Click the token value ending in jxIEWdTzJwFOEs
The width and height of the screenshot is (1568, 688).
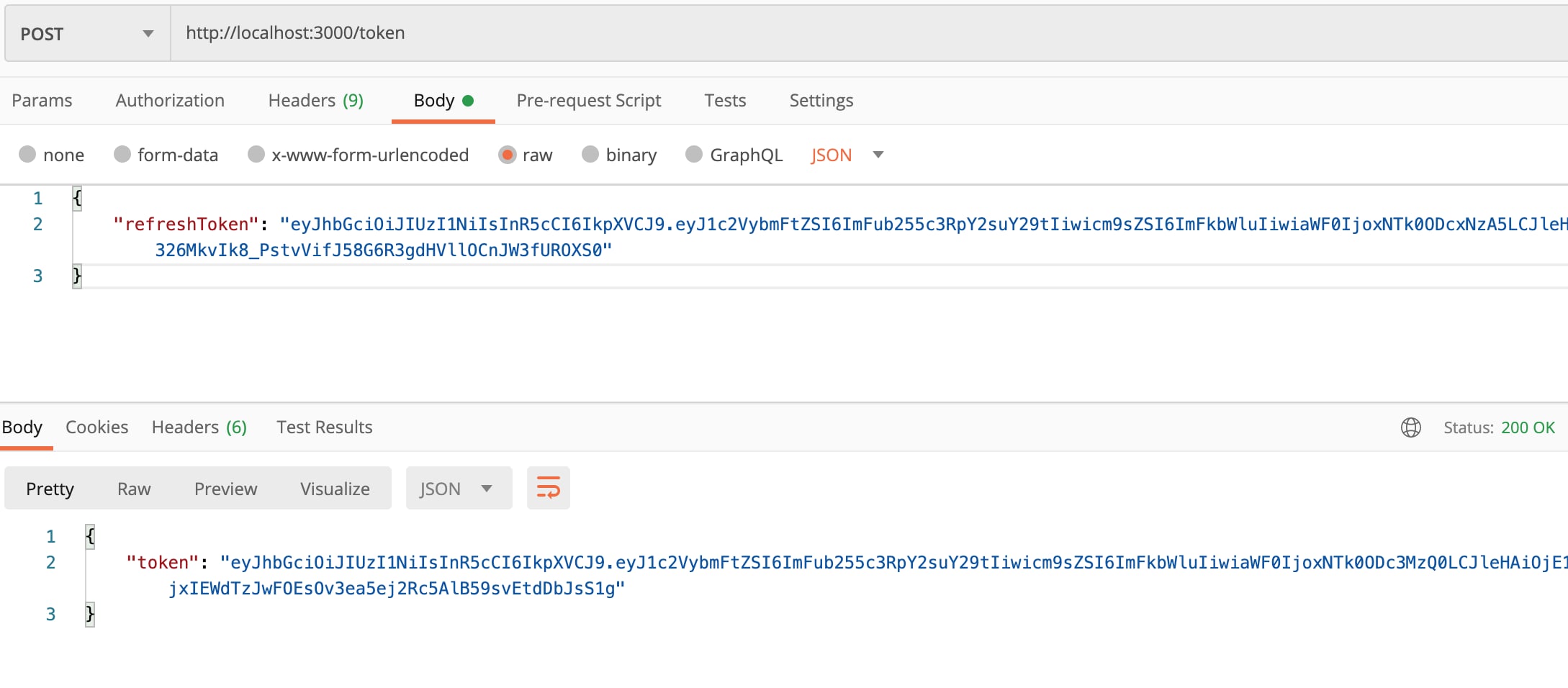[x=397, y=589]
